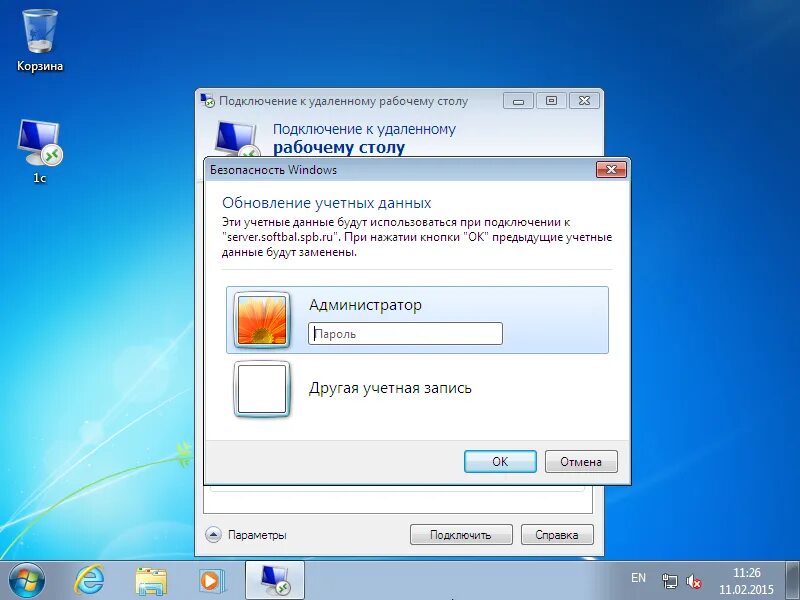Open Windows Explorer from the taskbar
This screenshot has height=600, width=800.
pos(151,581)
